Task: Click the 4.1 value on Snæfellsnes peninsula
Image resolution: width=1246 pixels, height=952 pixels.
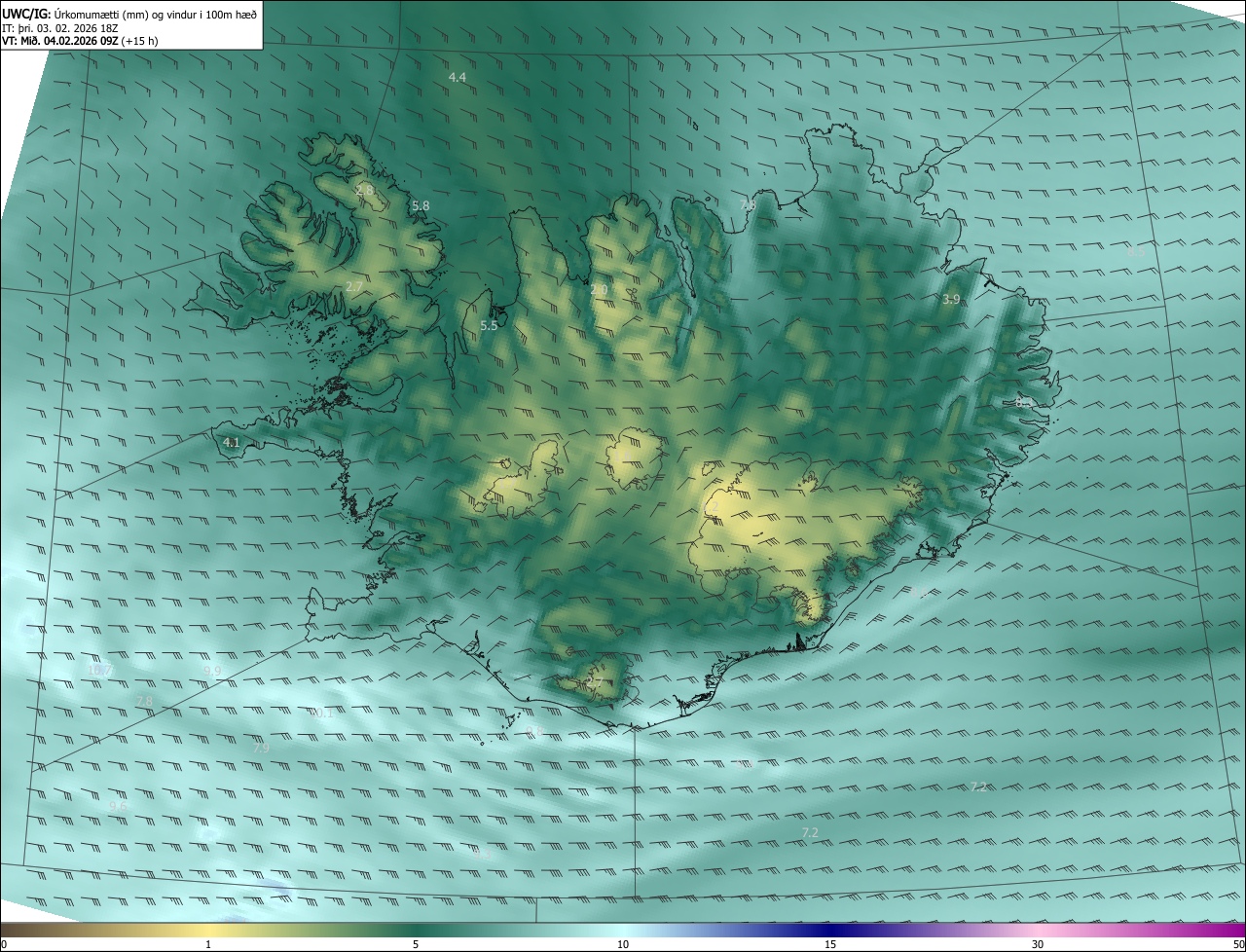Action: coord(231,443)
